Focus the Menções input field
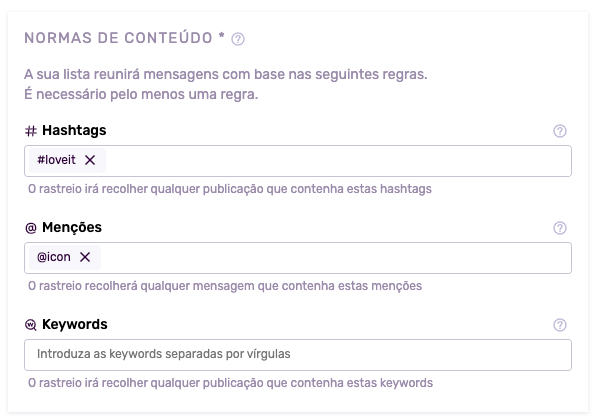The width and height of the screenshot is (596, 420). [x=336, y=258]
